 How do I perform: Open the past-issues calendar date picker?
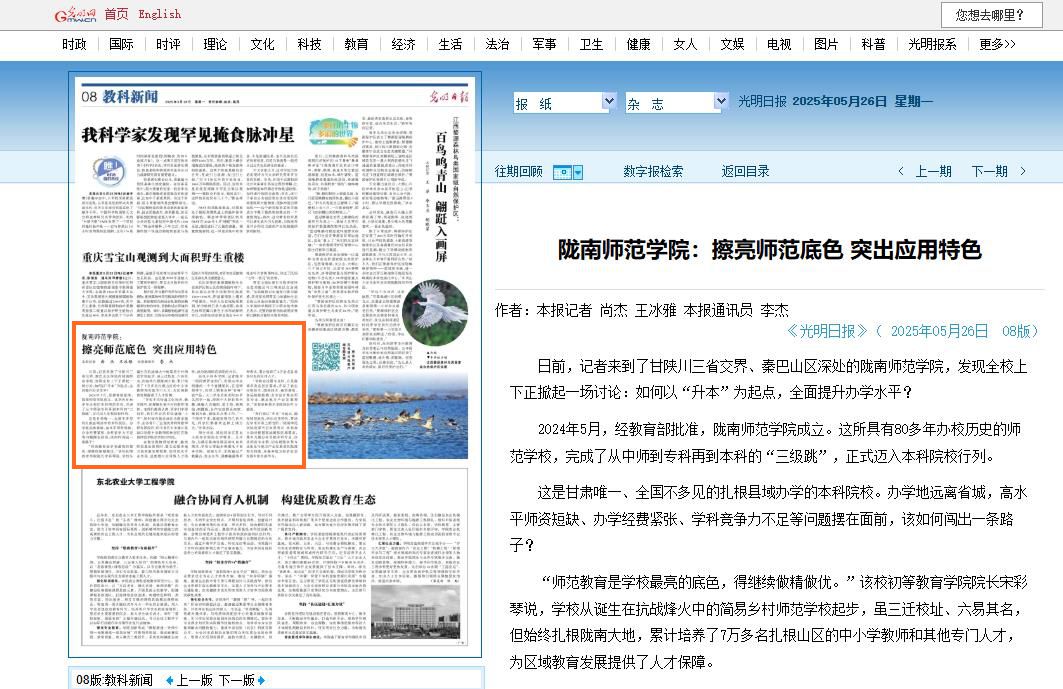pos(567,172)
